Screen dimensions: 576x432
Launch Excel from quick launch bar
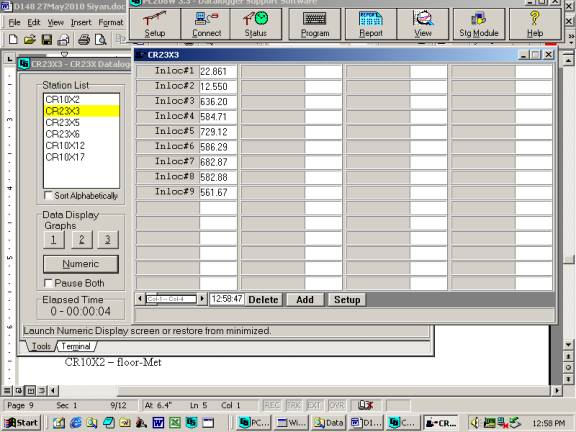[175, 423]
